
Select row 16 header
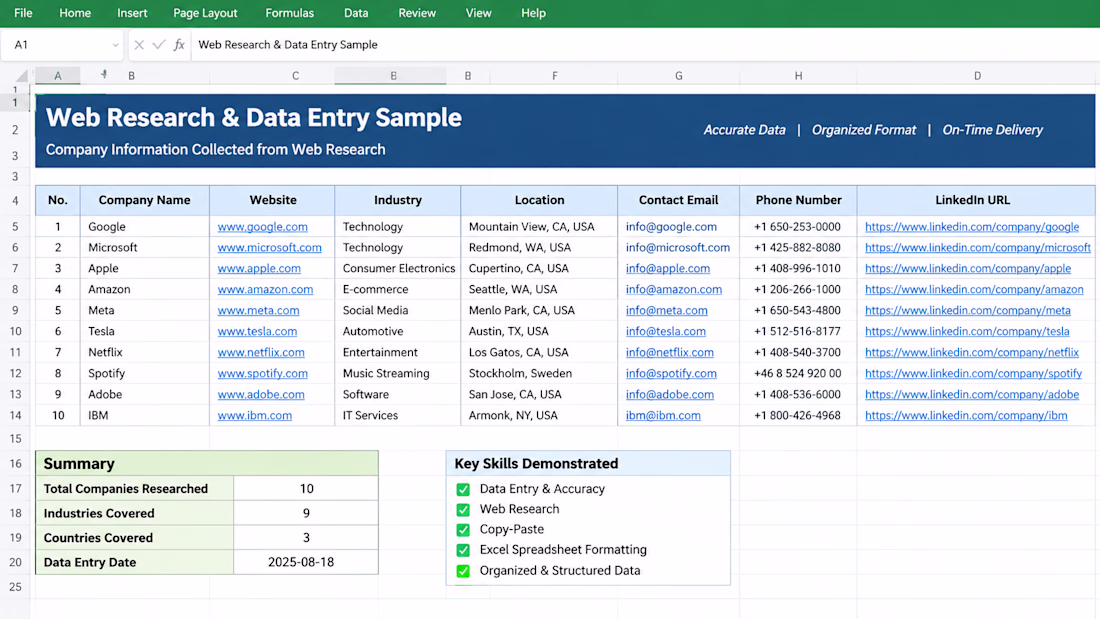(15, 464)
